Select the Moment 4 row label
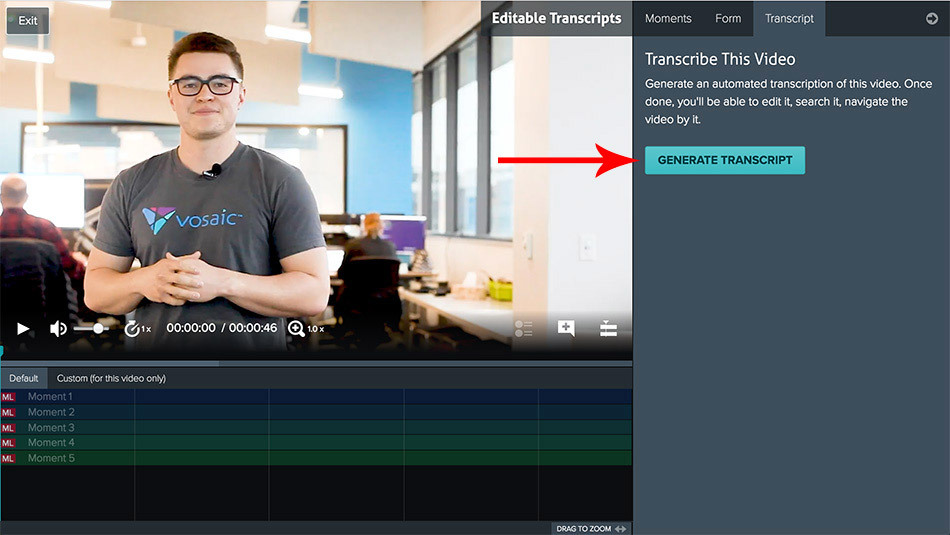The height and width of the screenshot is (535, 950). coord(51,443)
